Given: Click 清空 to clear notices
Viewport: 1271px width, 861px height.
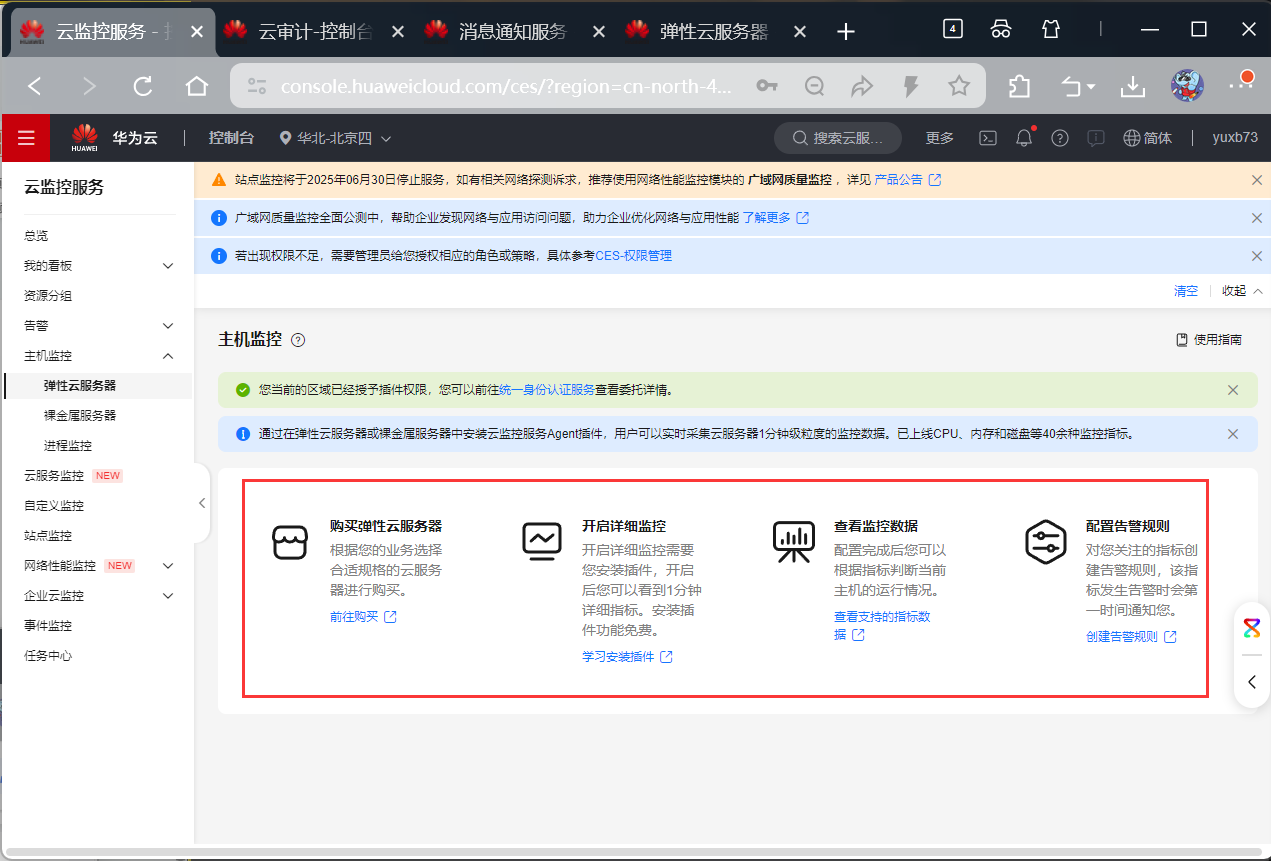Looking at the screenshot, I should [1186, 291].
